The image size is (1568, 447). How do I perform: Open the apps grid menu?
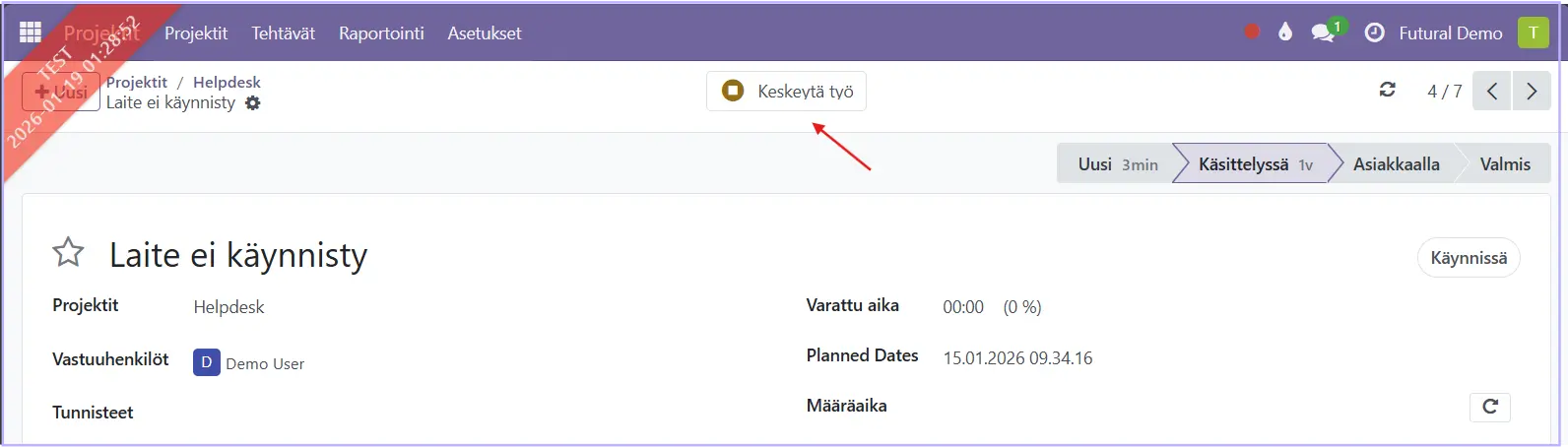(x=31, y=32)
